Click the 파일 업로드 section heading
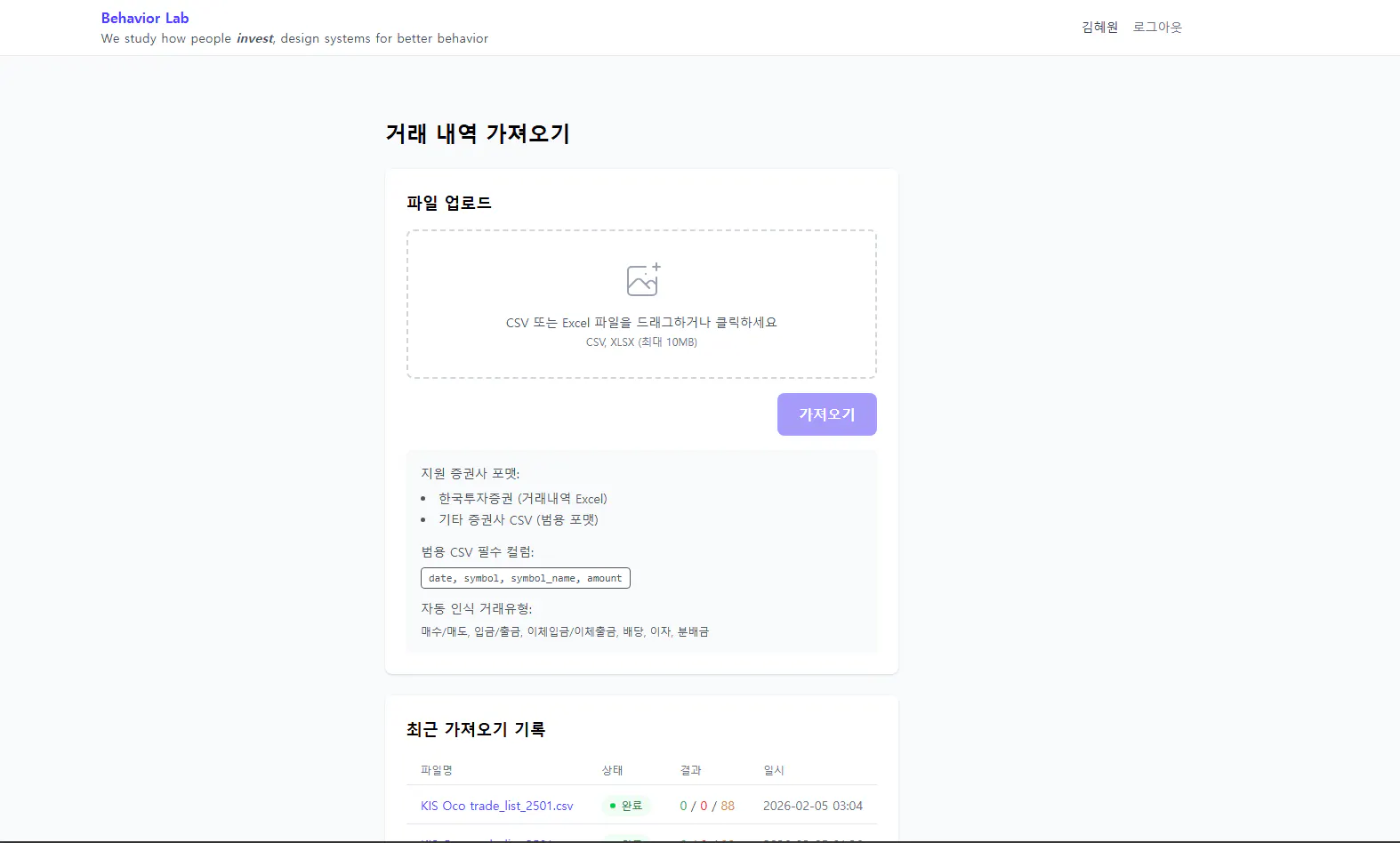1400x843 pixels. pos(449,203)
